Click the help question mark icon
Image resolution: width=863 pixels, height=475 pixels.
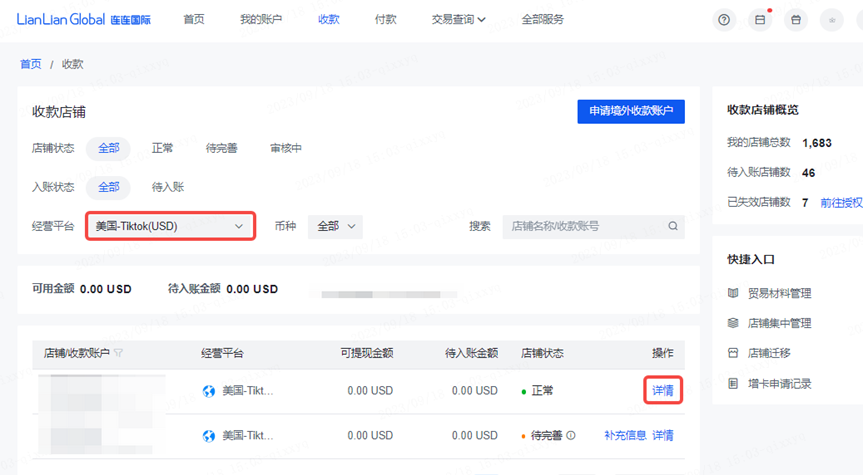click(724, 19)
